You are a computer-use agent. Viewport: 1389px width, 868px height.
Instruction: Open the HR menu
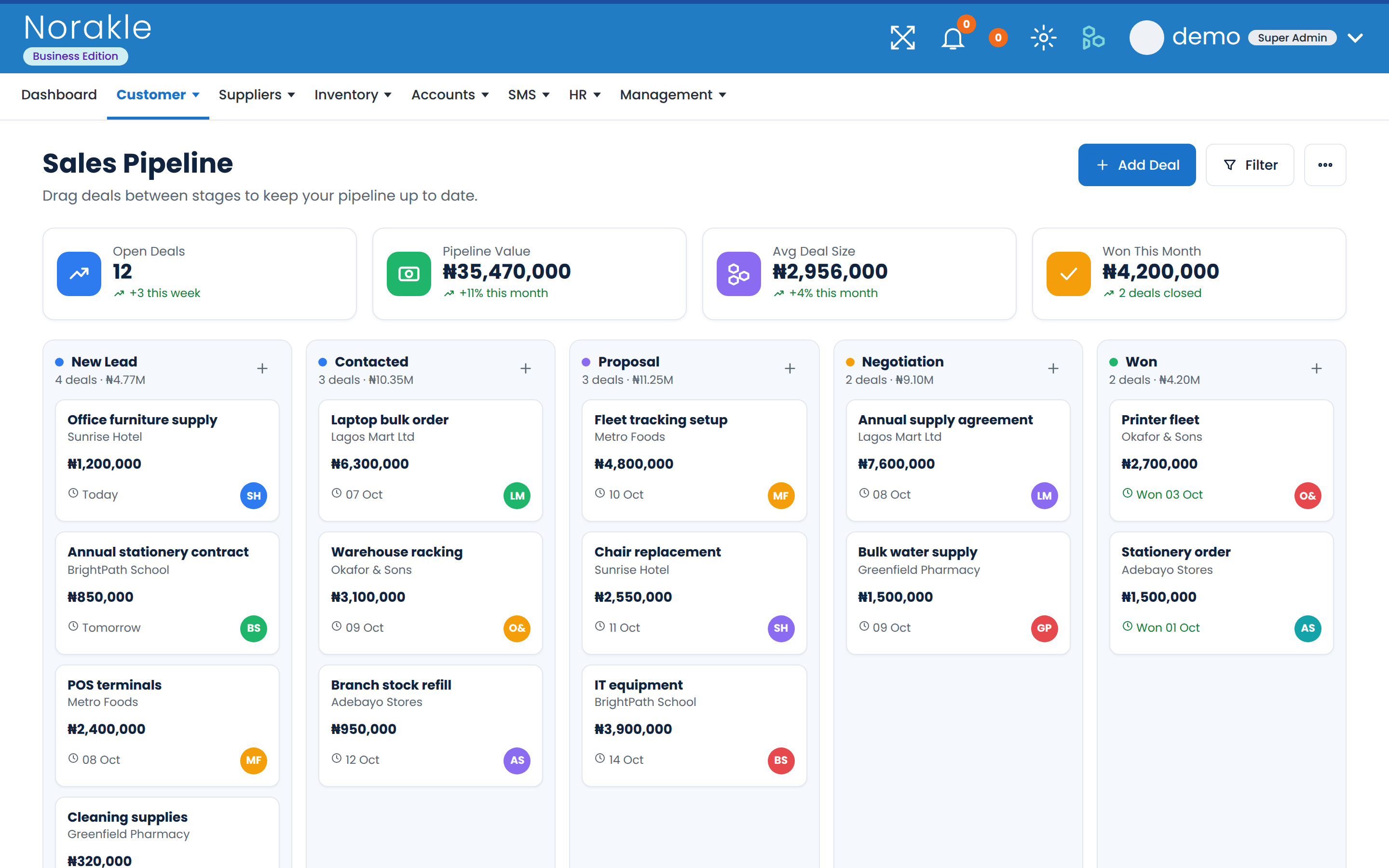(x=585, y=95)
